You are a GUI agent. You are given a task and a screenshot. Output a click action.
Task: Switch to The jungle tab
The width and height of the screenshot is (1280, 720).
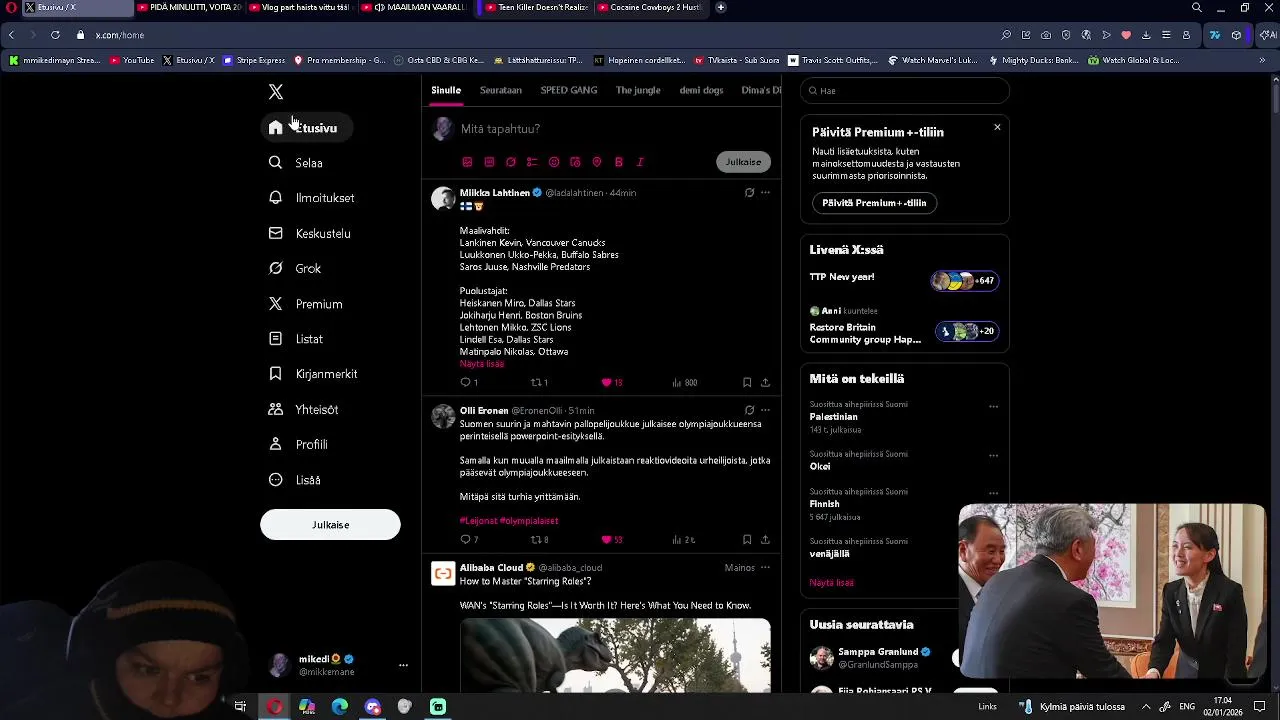point(638,90)
